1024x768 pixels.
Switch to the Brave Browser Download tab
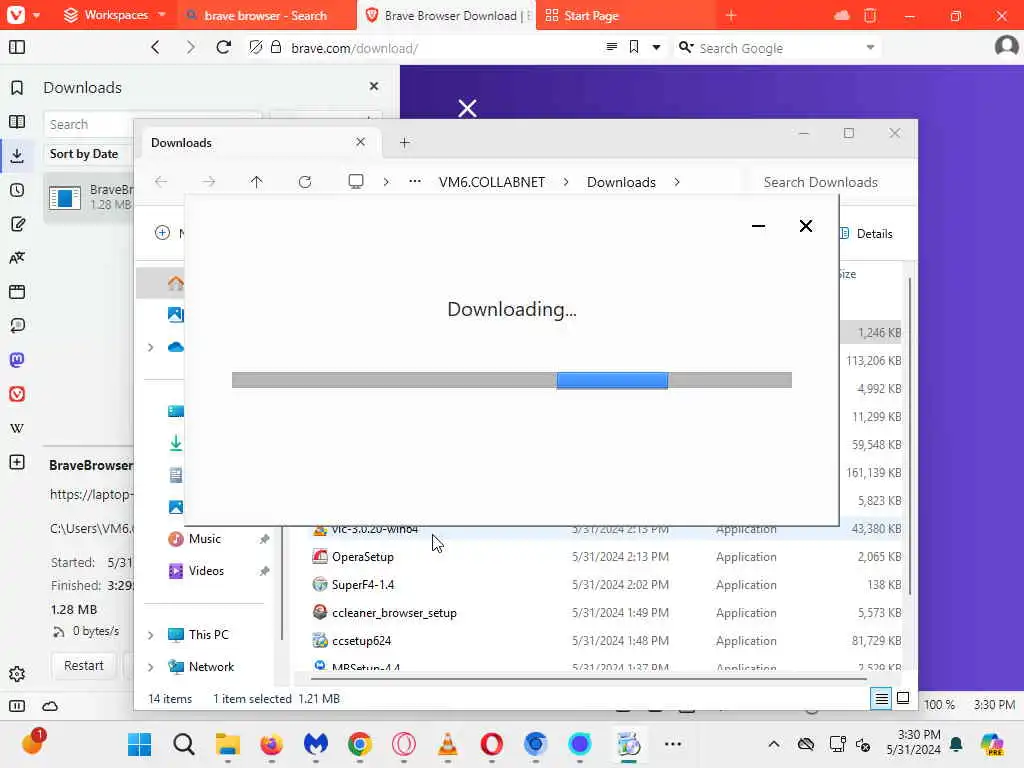tap(447, 16)
